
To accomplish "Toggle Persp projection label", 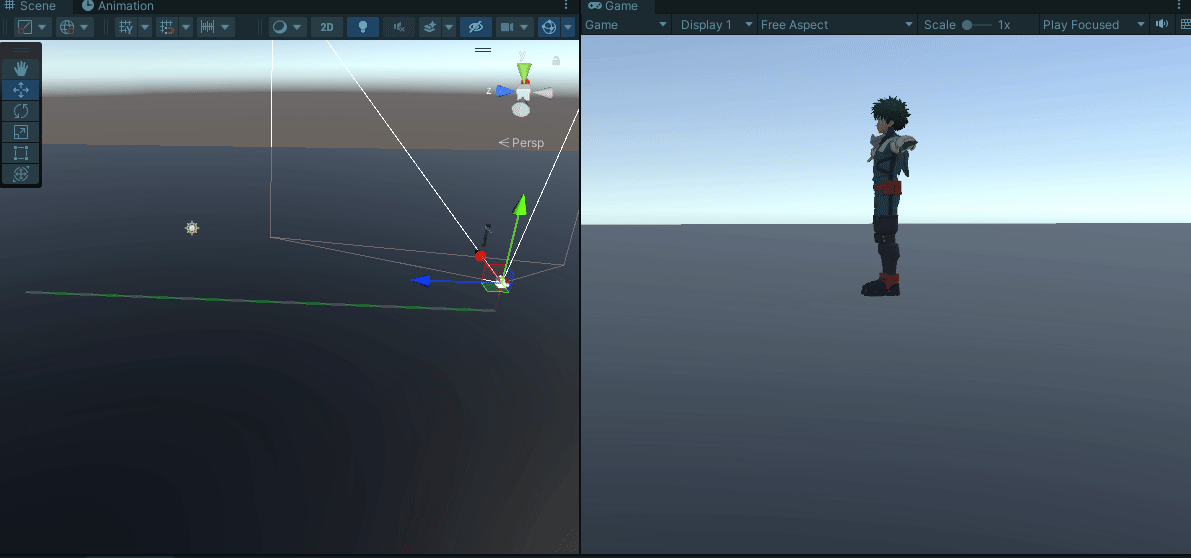I will 521,143.
